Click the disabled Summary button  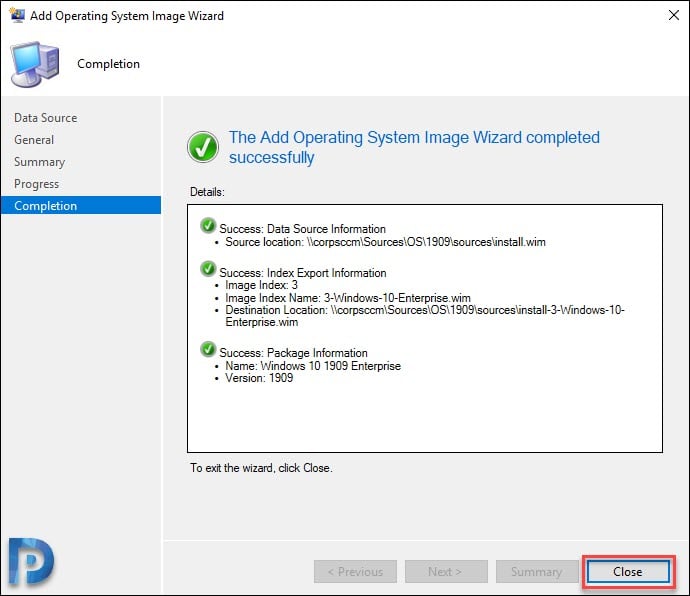[536, 571]
